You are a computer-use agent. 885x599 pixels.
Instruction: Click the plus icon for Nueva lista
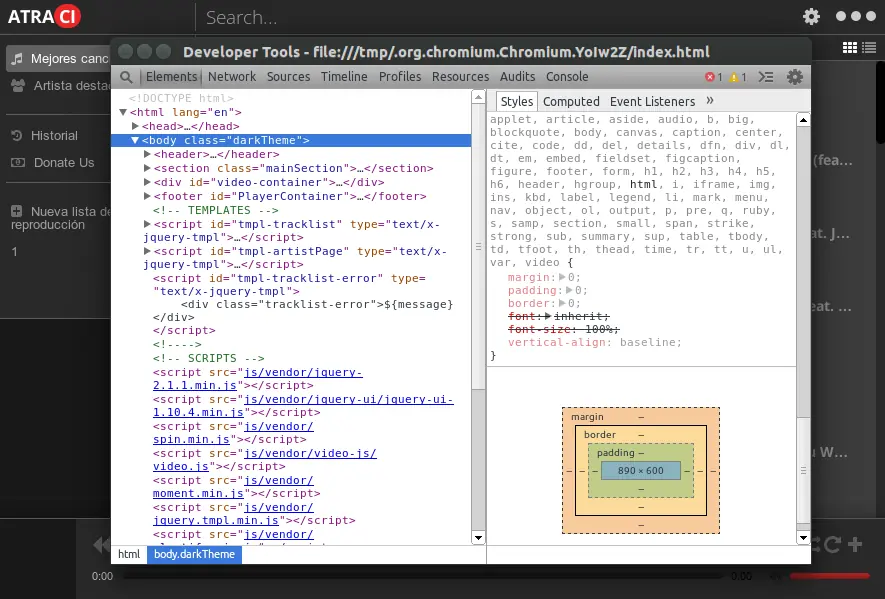pyautogui.click(x=16, y=211)
